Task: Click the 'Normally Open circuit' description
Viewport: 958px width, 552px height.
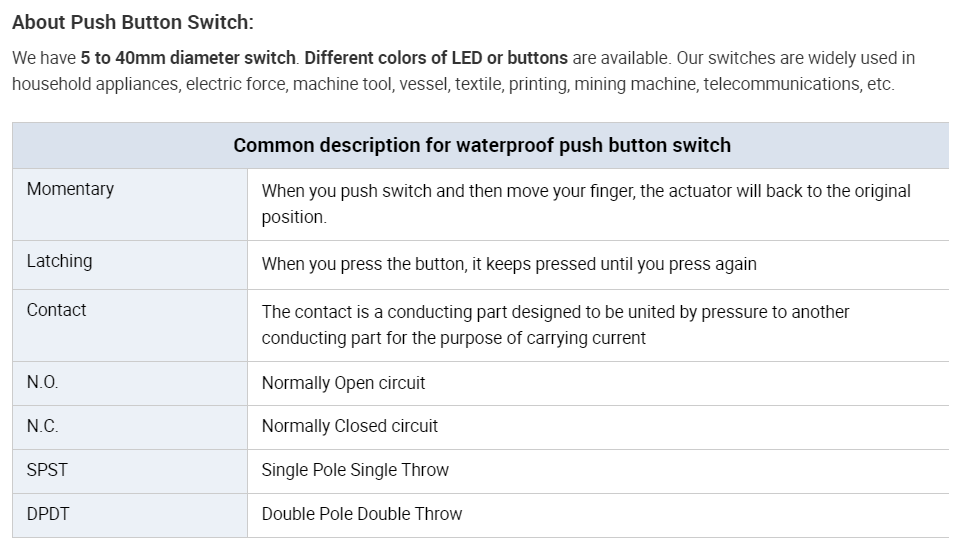Action: (343, 383)
